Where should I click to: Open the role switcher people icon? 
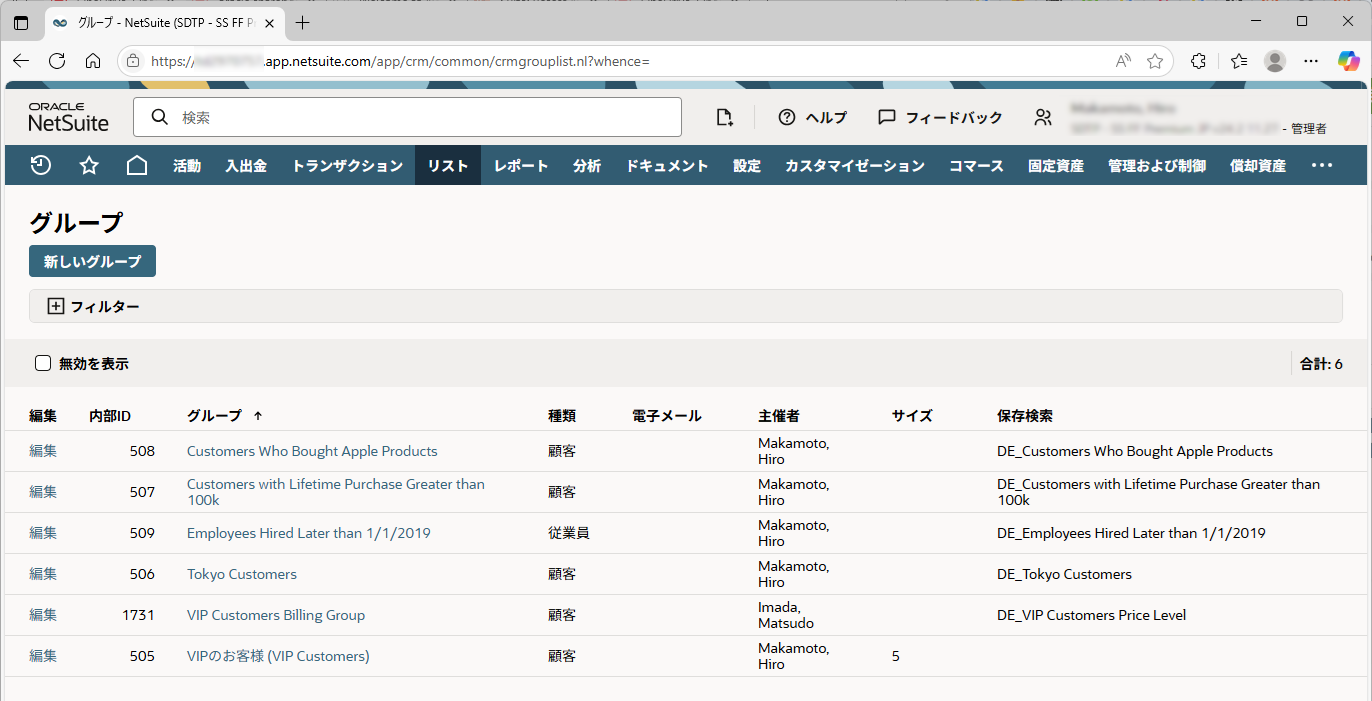(x=1043, y=117)
